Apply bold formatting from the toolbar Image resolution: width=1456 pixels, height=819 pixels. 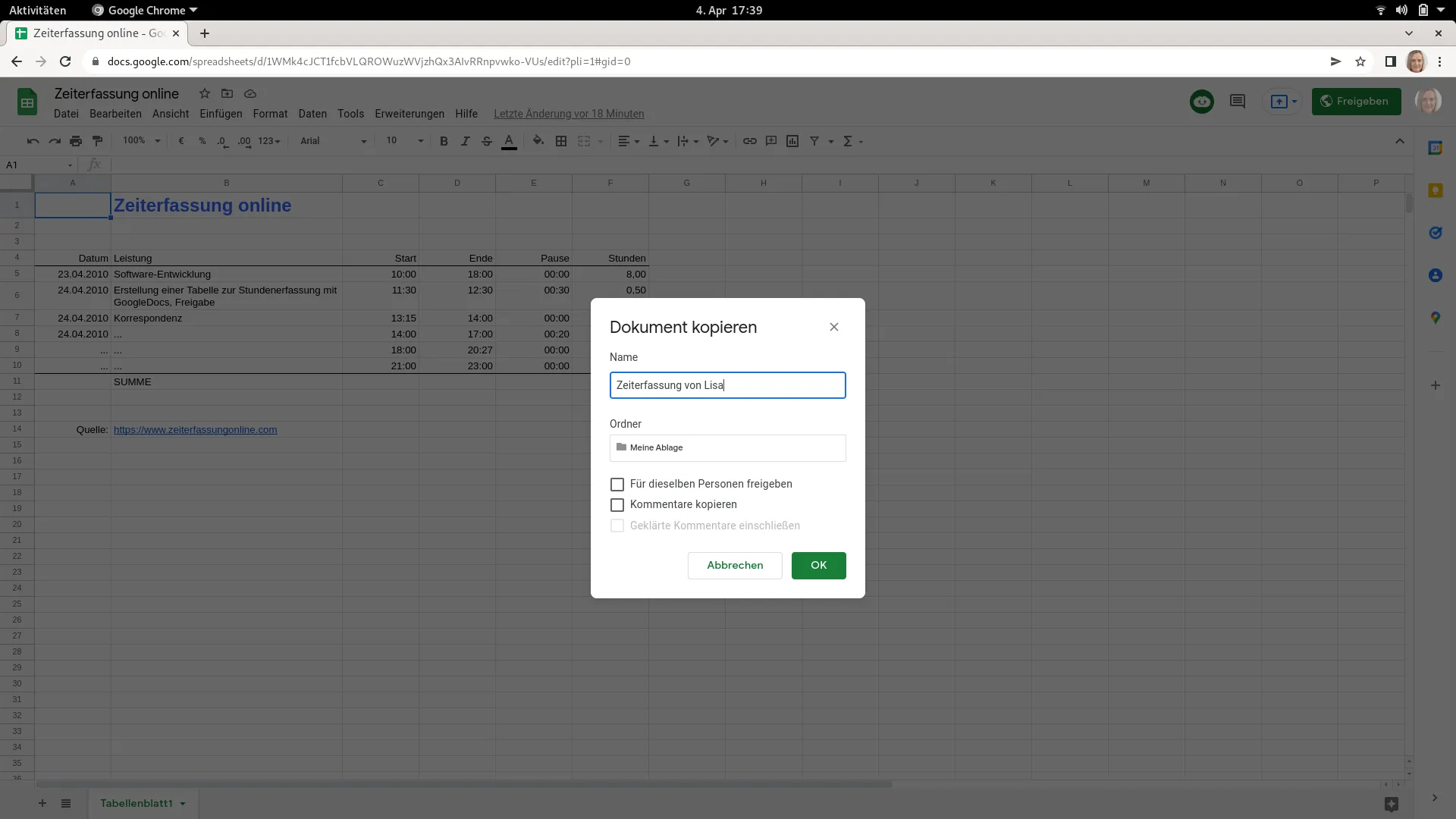pyautogui.click(x=444, y=141)
